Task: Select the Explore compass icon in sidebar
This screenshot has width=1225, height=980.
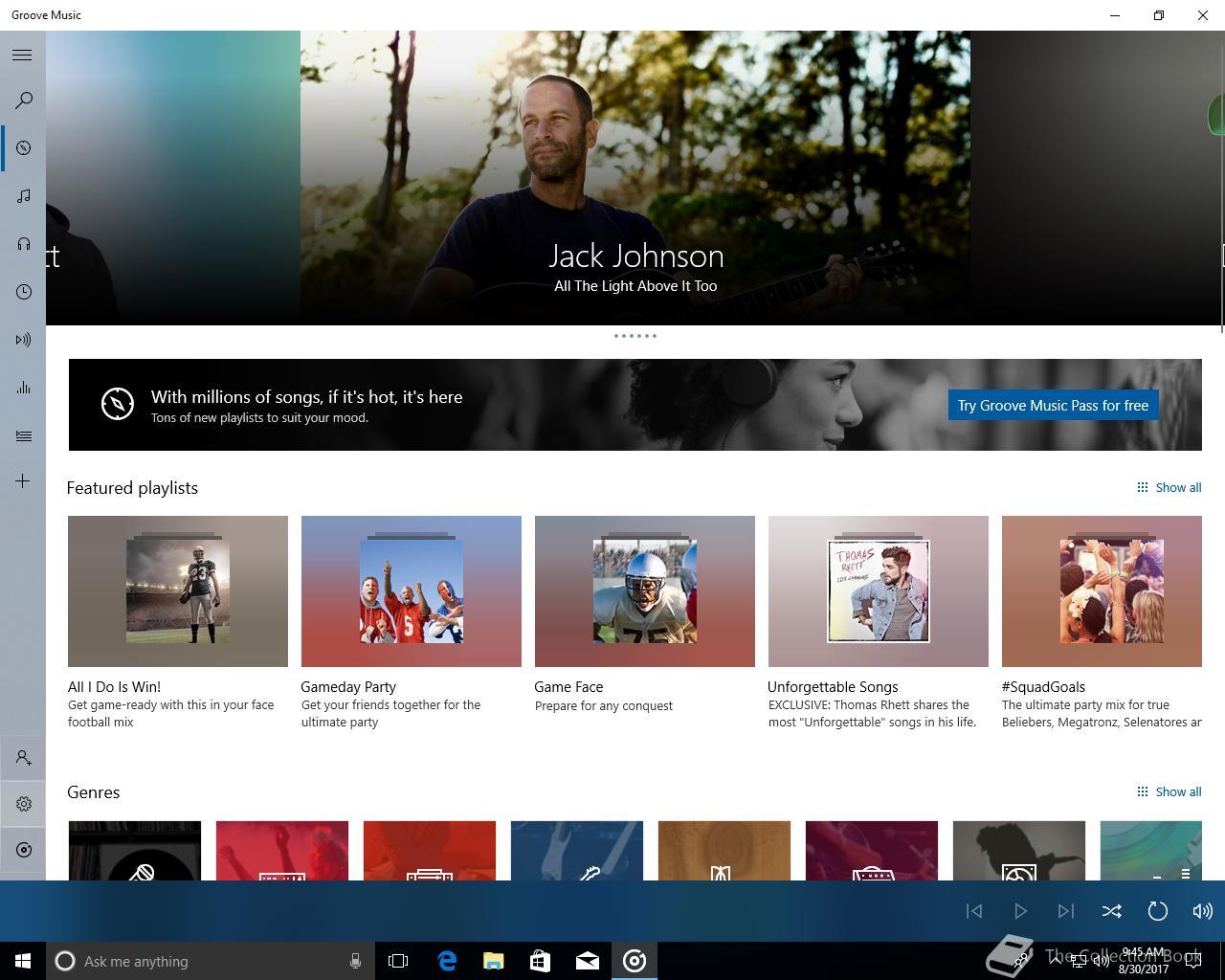Action: pos(23,148)
